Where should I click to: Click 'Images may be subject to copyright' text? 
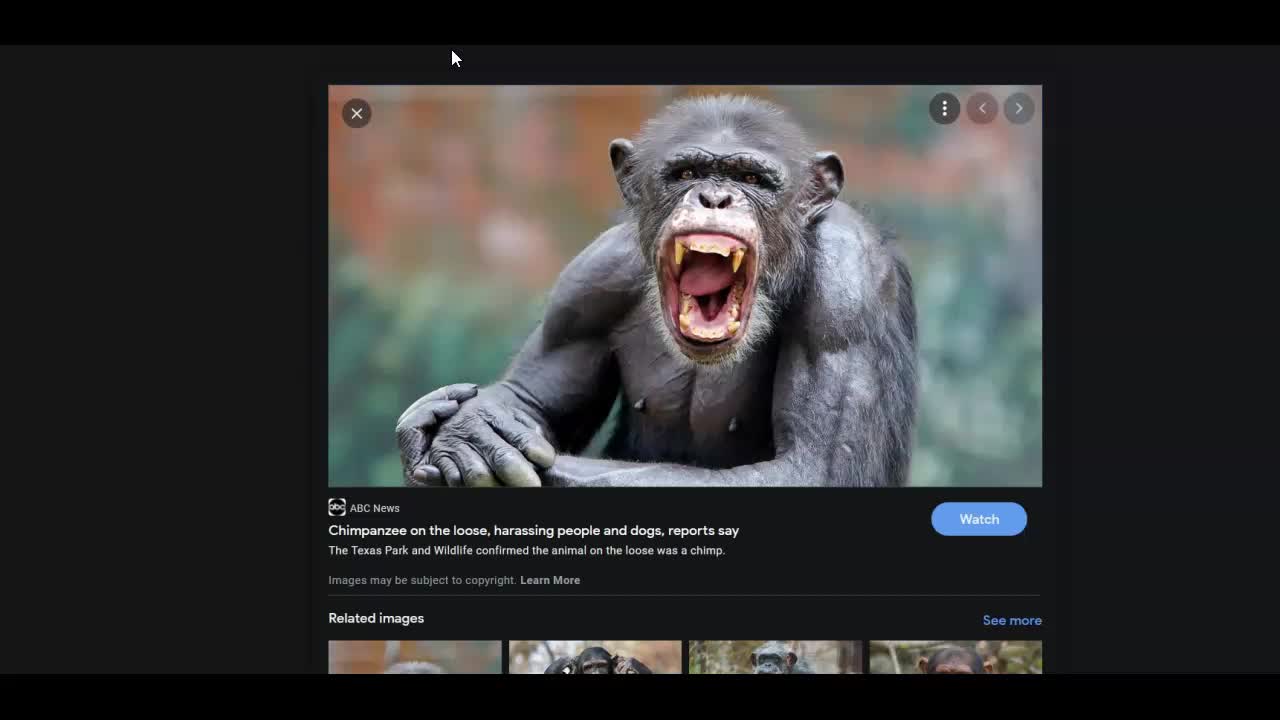422,580
